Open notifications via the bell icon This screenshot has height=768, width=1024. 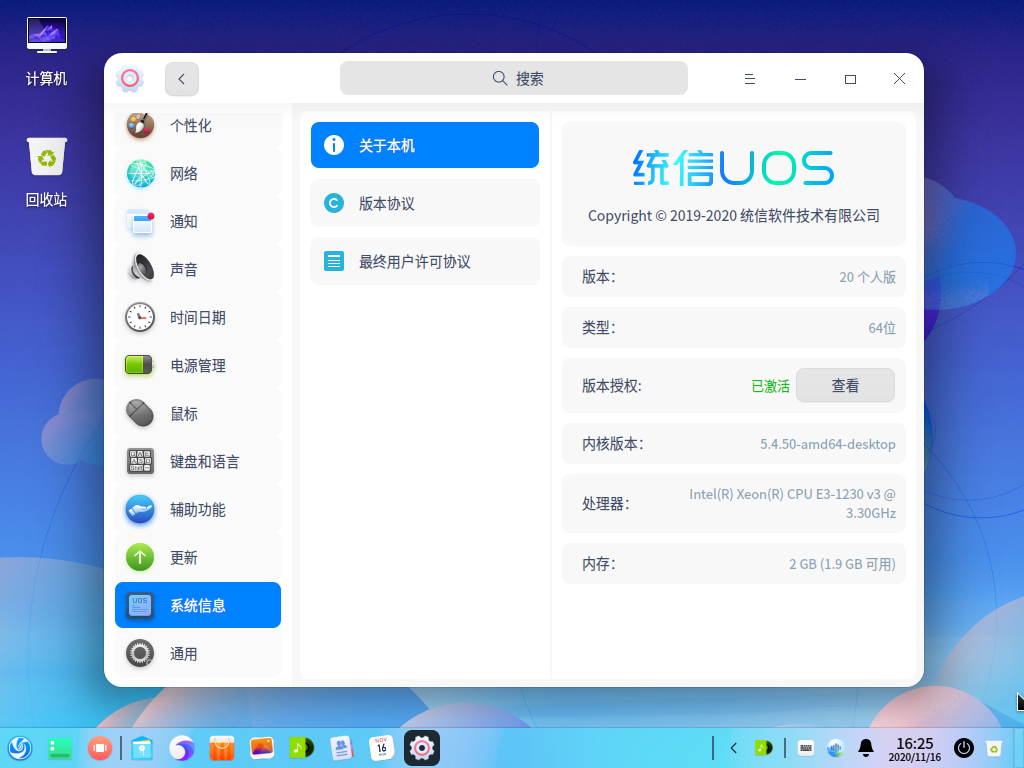tap(866, 748)
